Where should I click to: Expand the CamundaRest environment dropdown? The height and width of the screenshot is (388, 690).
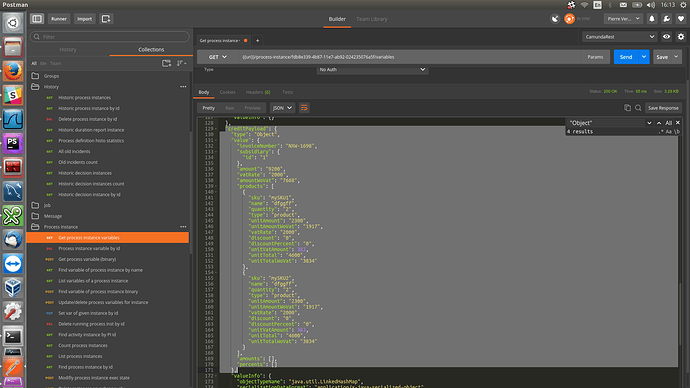pyautogui.click(x=620, y=37)
